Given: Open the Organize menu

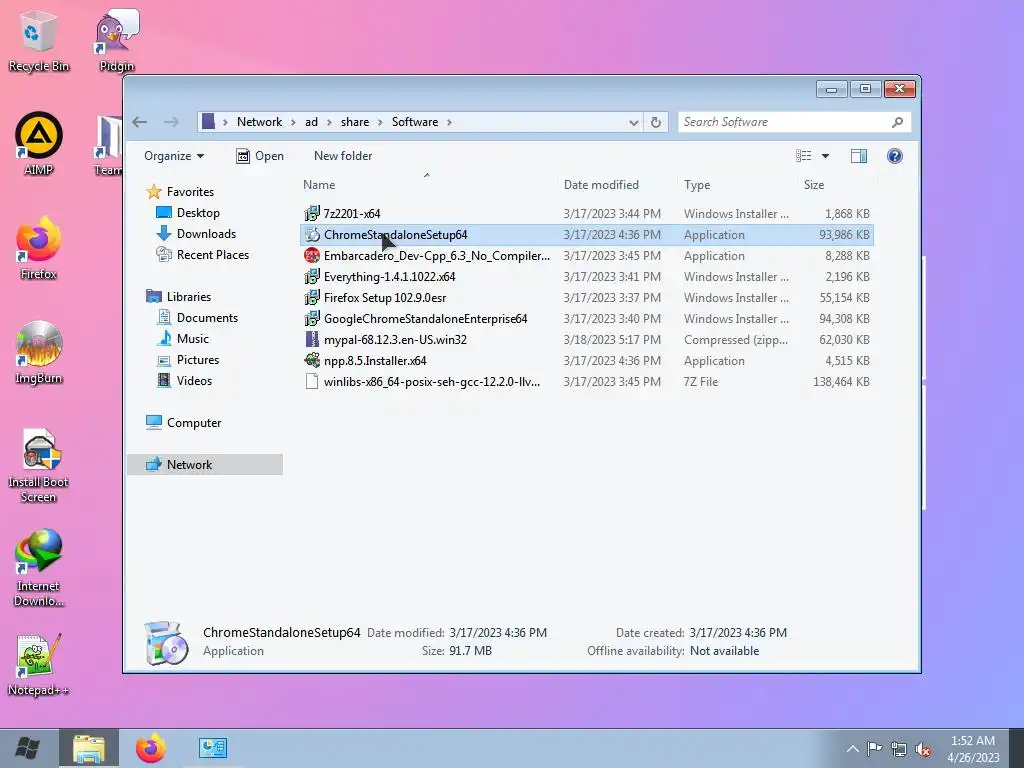Looking at the screenshot, I should [174, 155].
